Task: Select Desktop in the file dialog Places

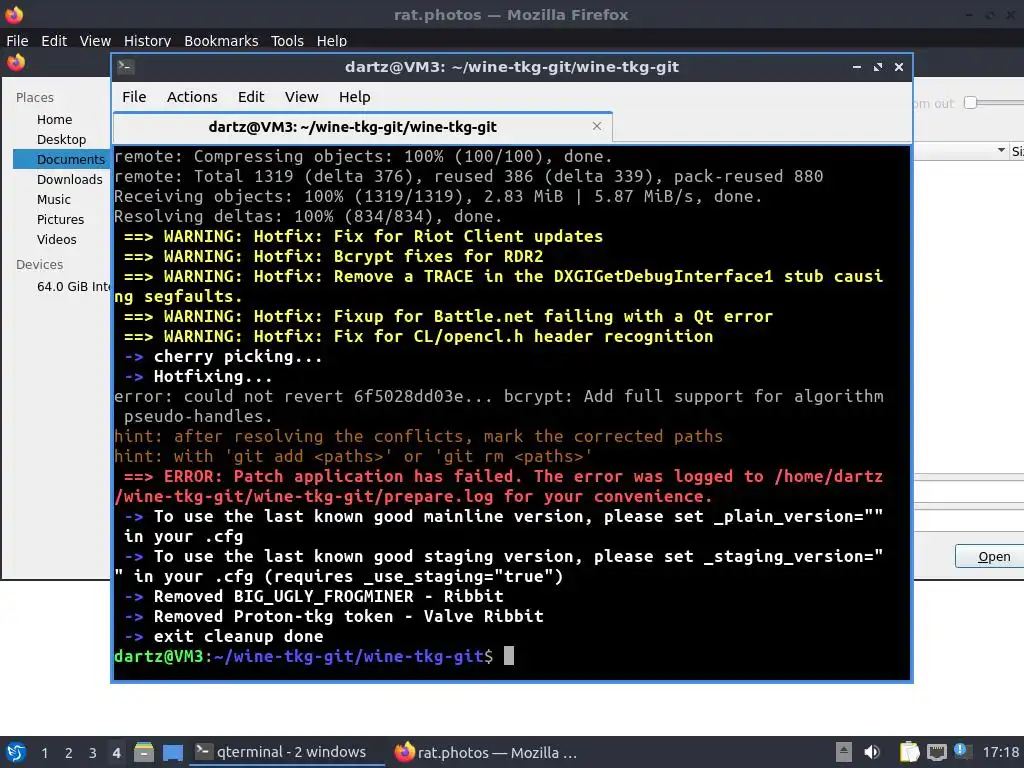Action: [61, 139]
